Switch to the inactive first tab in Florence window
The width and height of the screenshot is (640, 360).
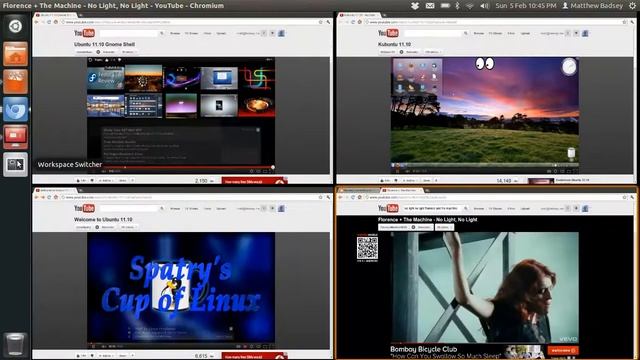358,190
